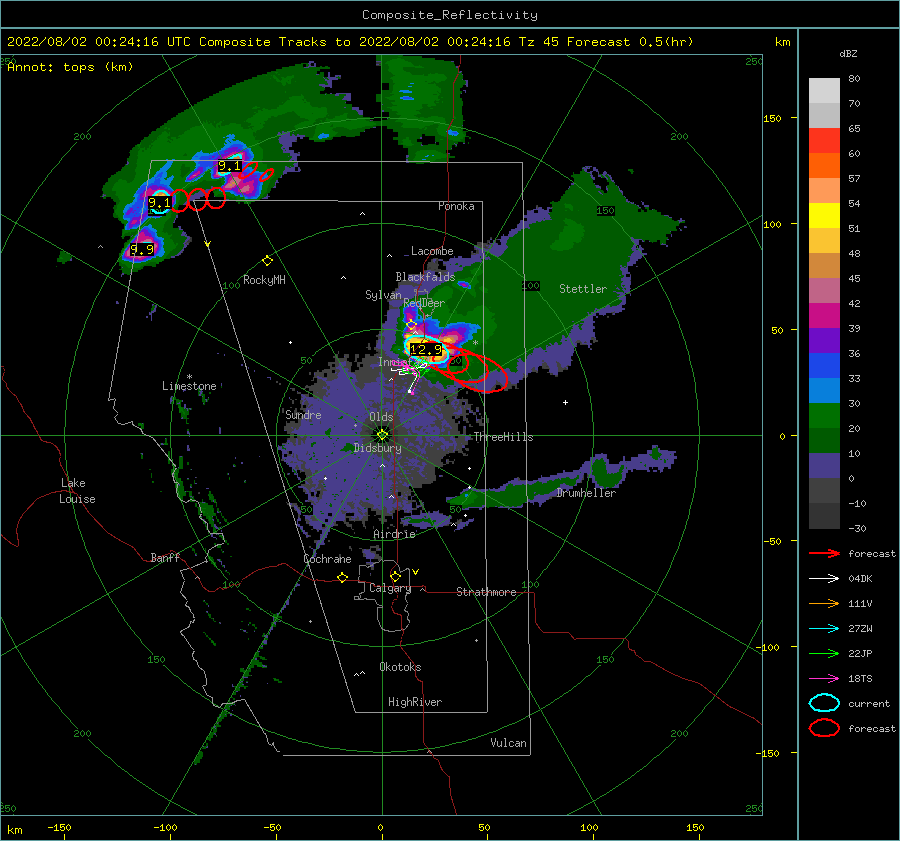Click the orange 111V track arrow
This screenshot has width=900, height=841.
(x=824, y=603)
